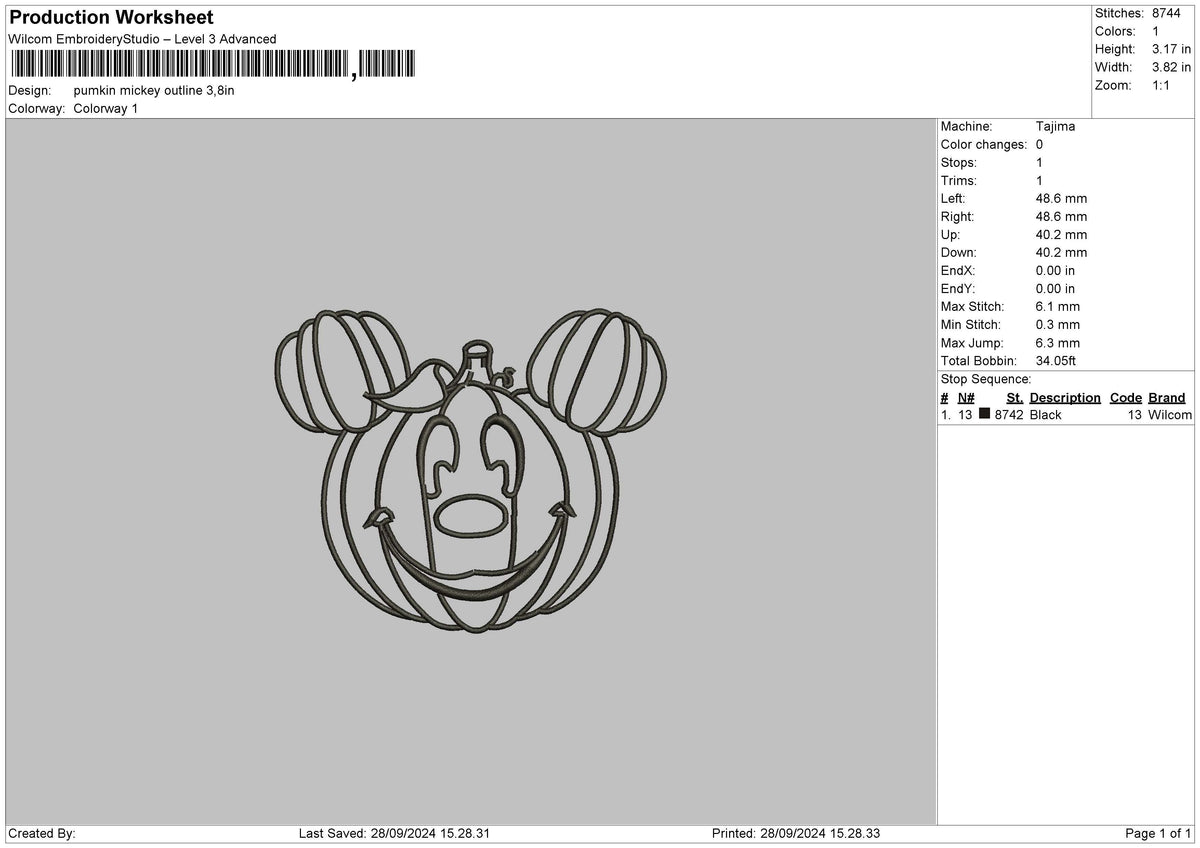Click the 'Description' column header

1065,397
